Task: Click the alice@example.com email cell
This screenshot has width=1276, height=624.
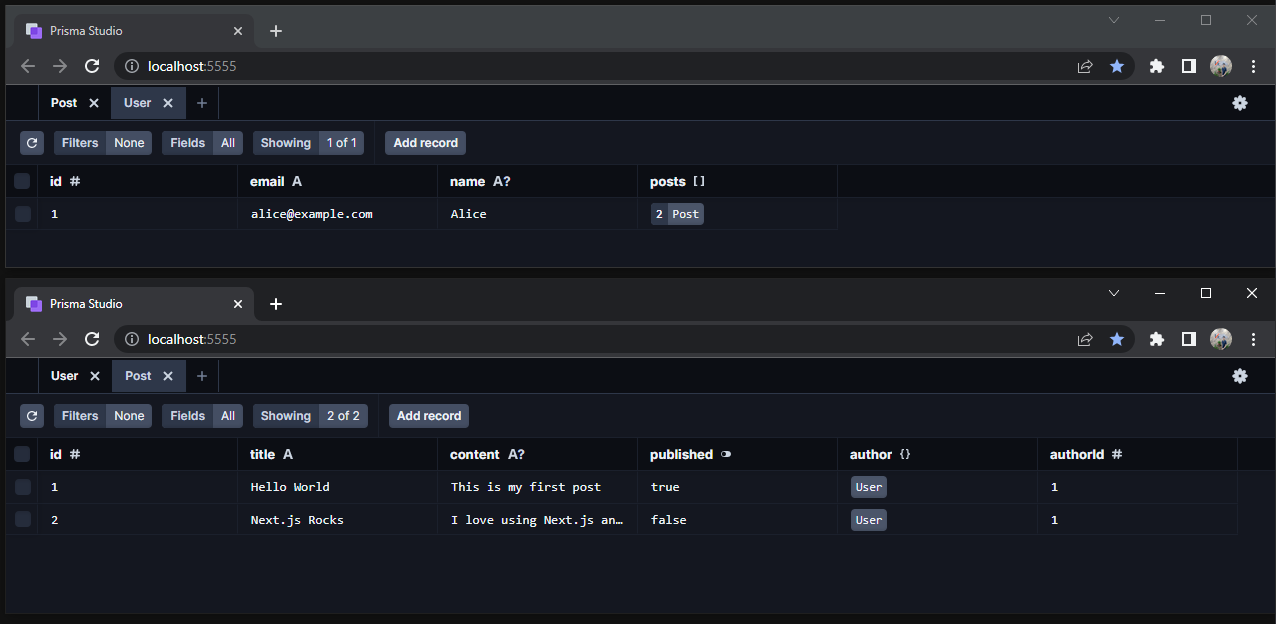Action: pos(311,214)
